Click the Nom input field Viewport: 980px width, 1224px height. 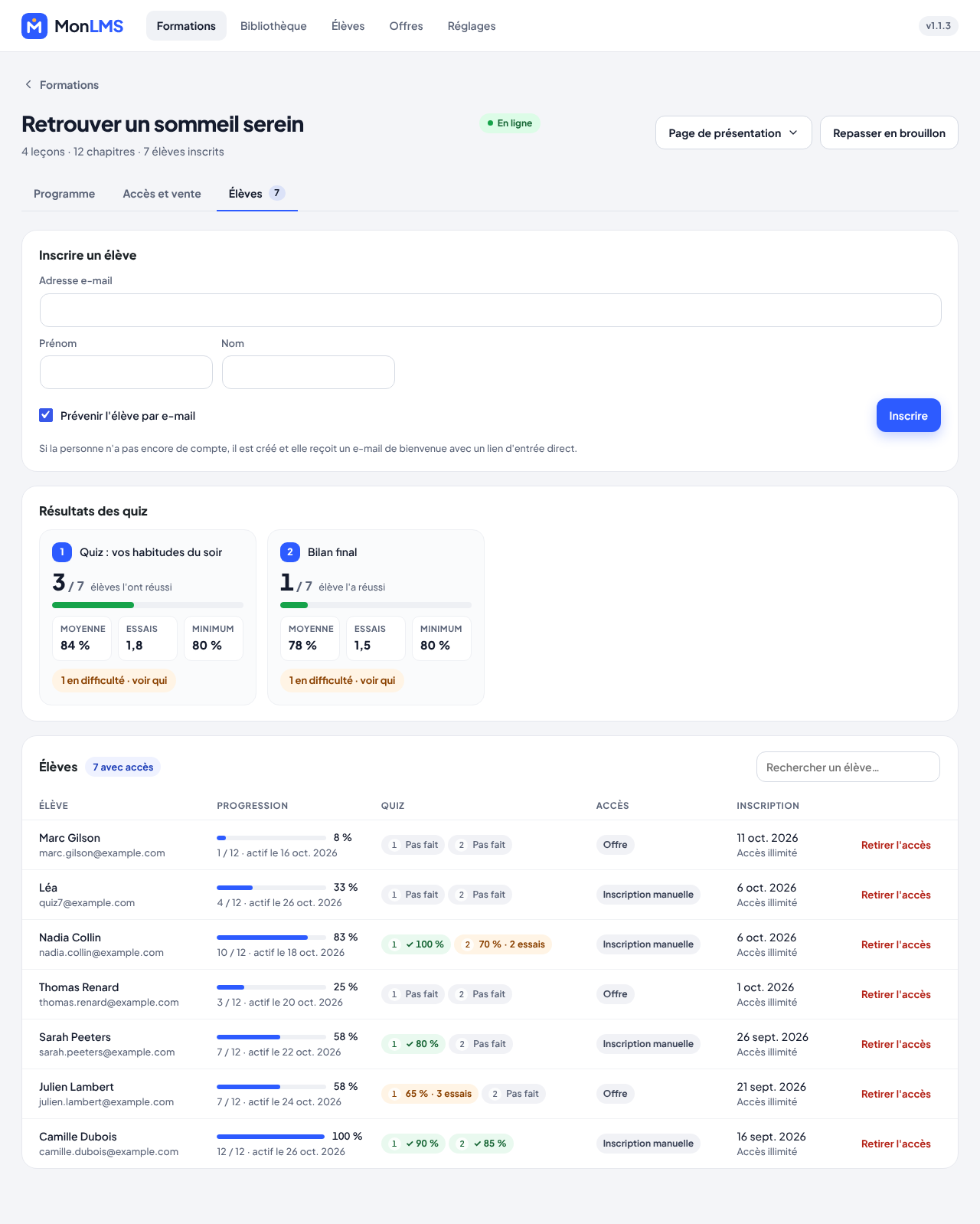point(309,372)
